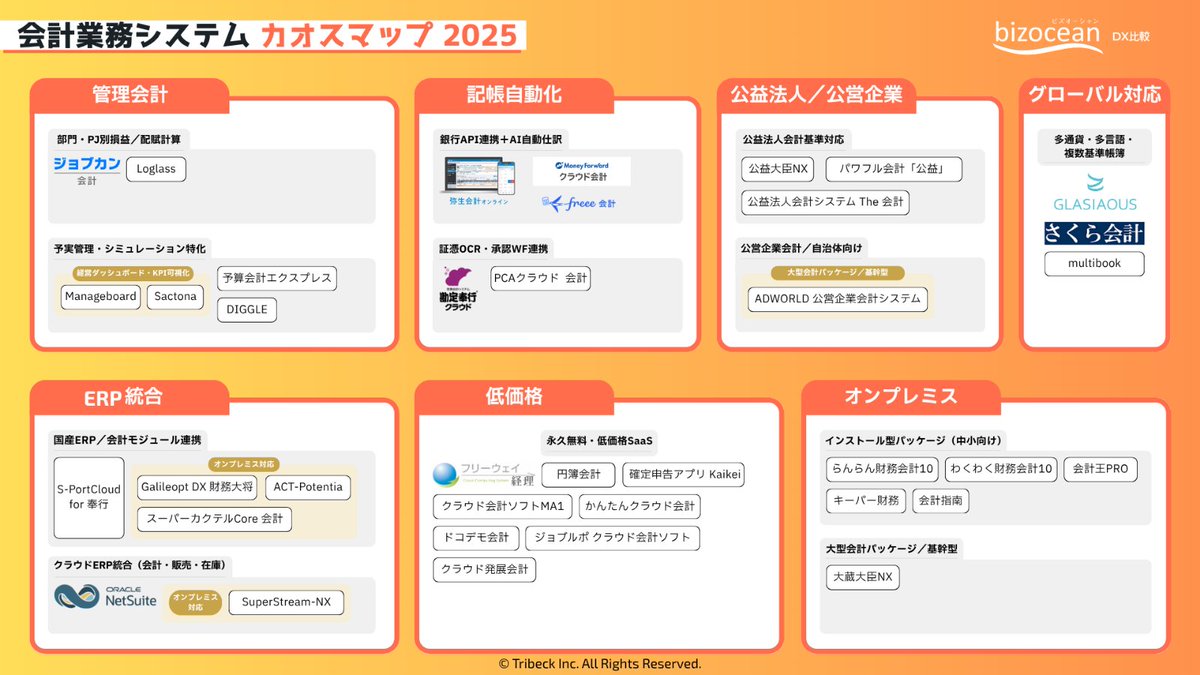This screenshot has height=675, width=1200.
Task: Open the オンプレミス category header
Action: (x=901, y=396)
